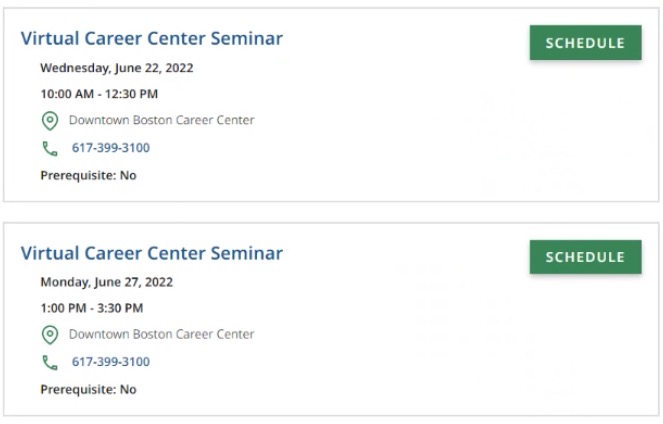Click Prerequisite: No in the June 27 card
Viewport: 663px width, 424px height.
coord(88,389)
